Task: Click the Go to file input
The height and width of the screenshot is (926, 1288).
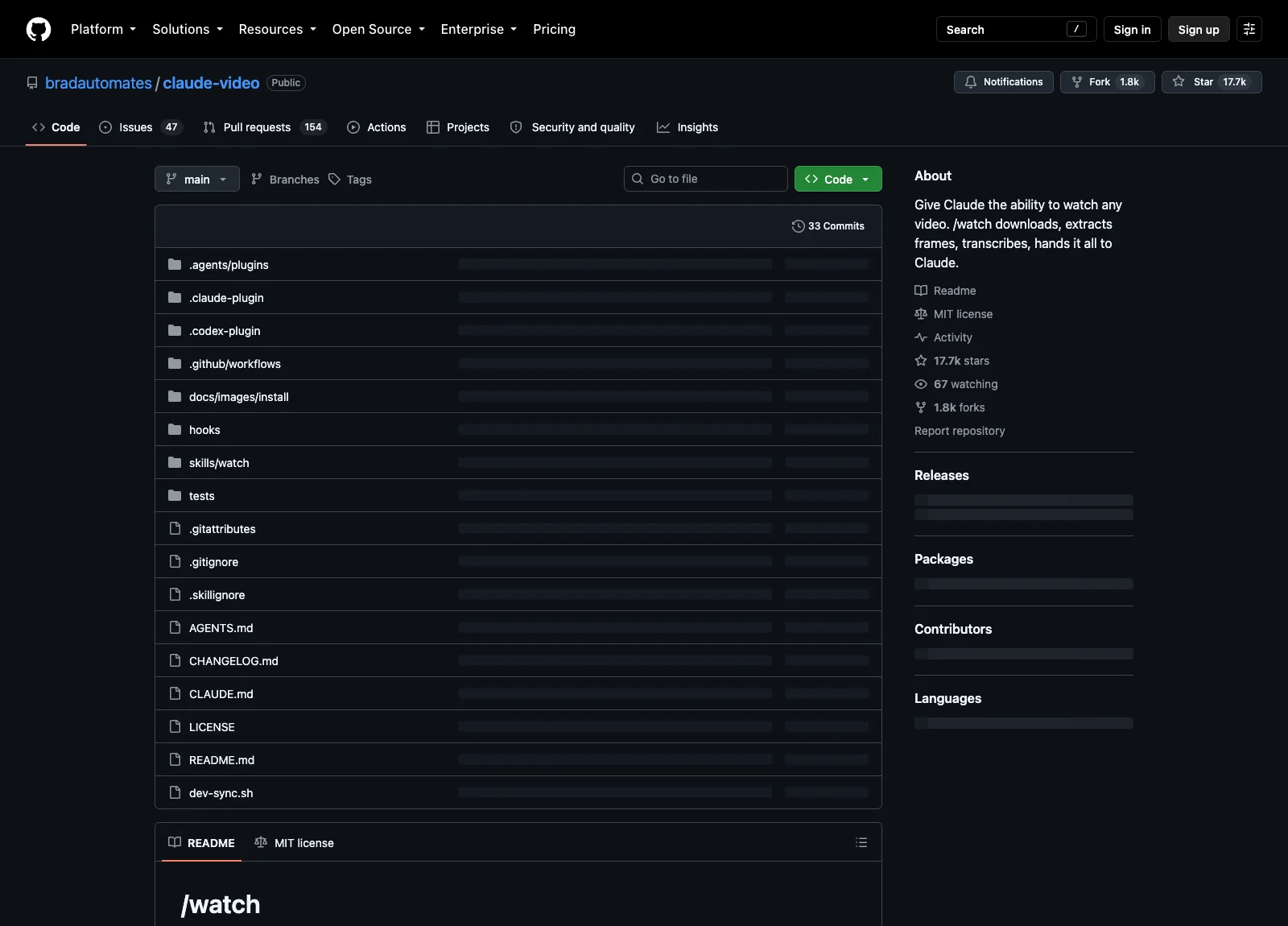Action: pyautogui.click(x=705, y=179)
